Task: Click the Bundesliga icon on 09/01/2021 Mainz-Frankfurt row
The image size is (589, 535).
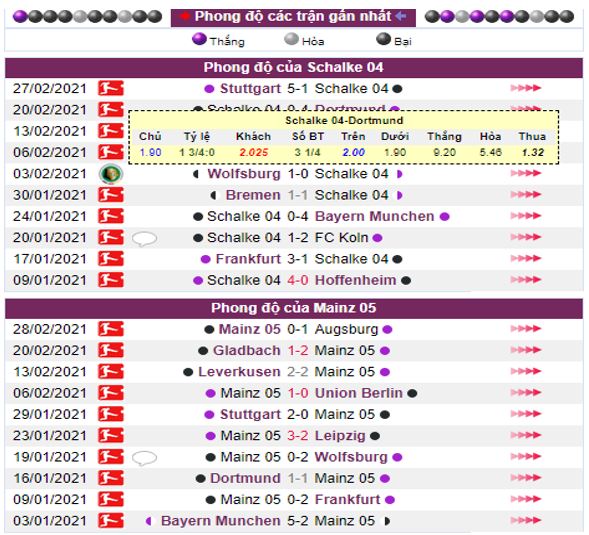Action: point(110,500)
